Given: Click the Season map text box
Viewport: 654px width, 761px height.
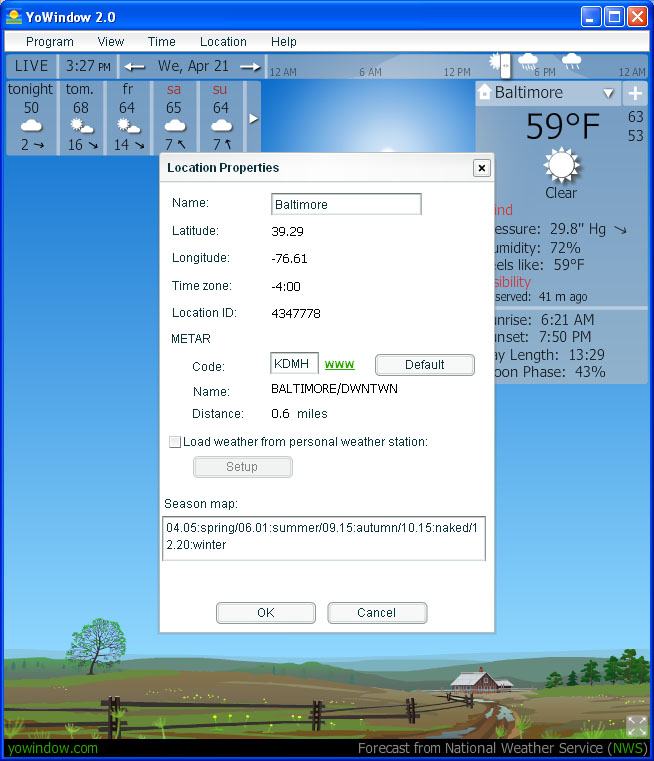Looking at the screenshot, I should pyautogui.click(x=324, y=538).
